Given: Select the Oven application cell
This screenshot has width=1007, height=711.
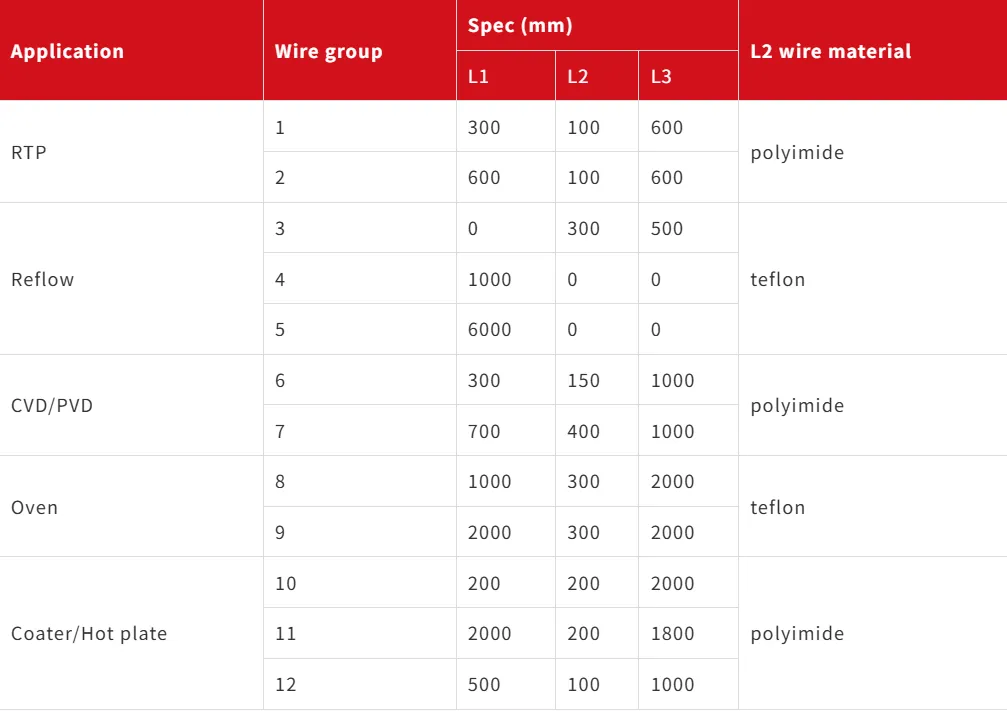Looking at the screenshot, I should [x=35, y=508].
